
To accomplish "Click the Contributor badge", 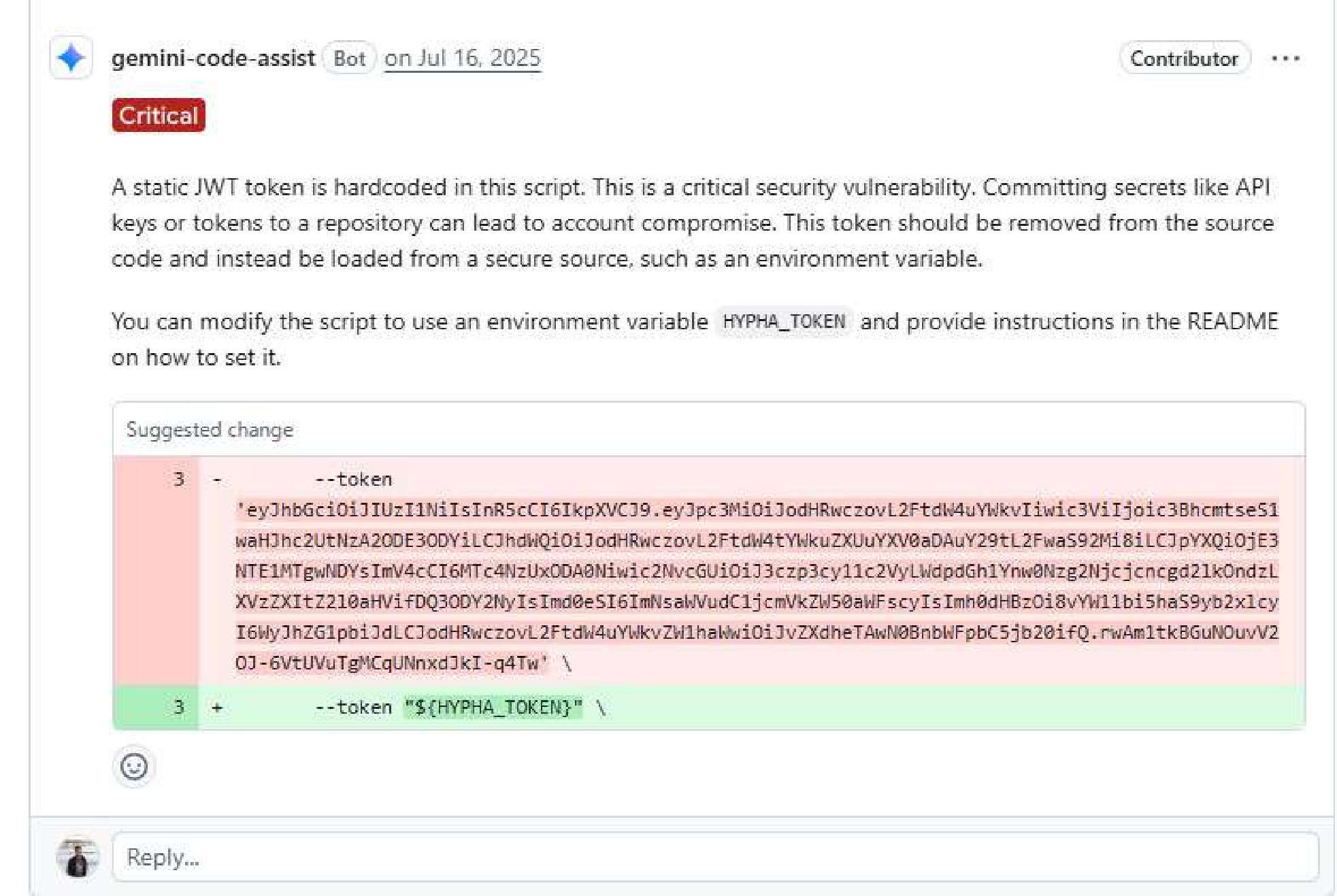I will coord(1185,59).
